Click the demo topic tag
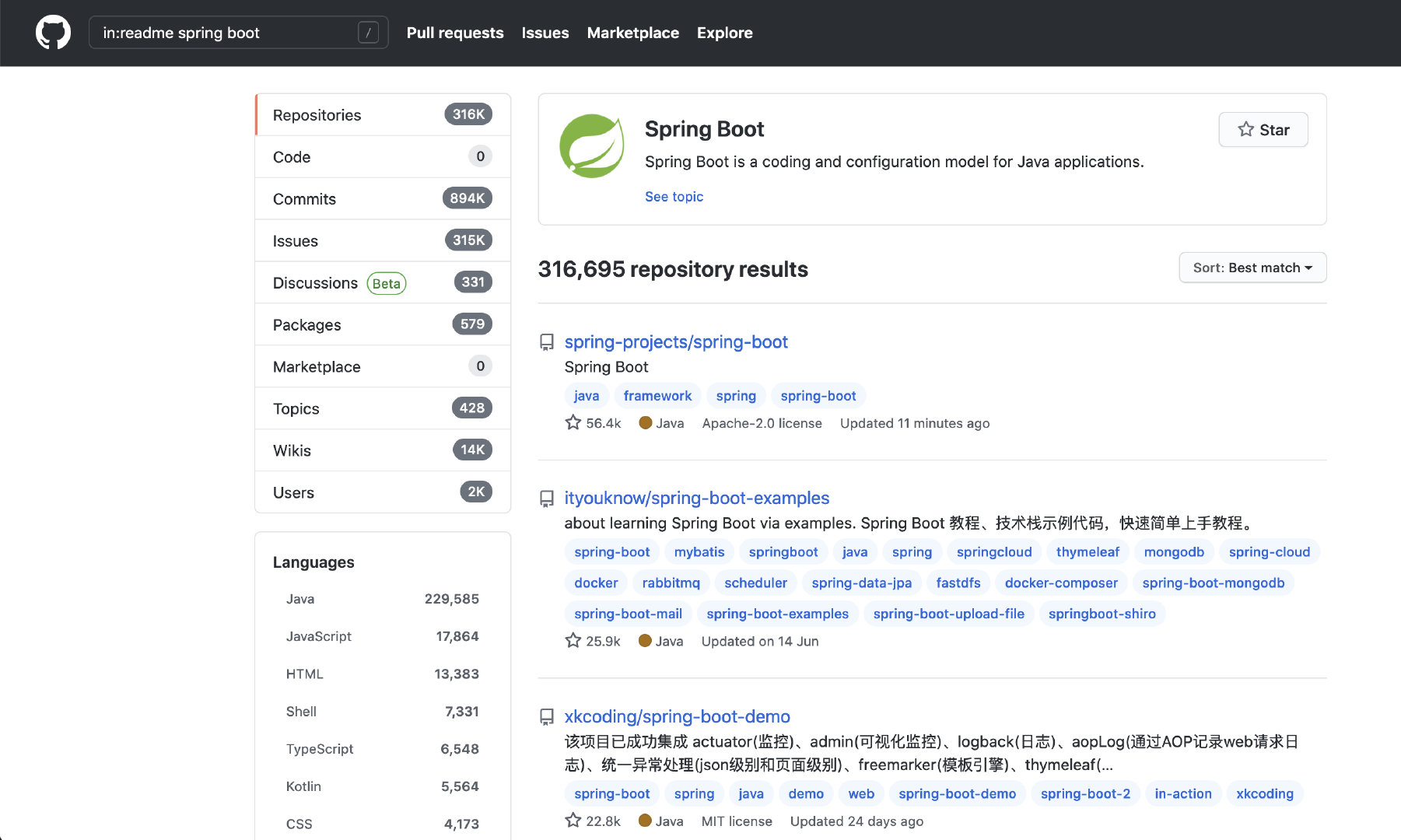Screen dimensions: 1401x840 806,794
